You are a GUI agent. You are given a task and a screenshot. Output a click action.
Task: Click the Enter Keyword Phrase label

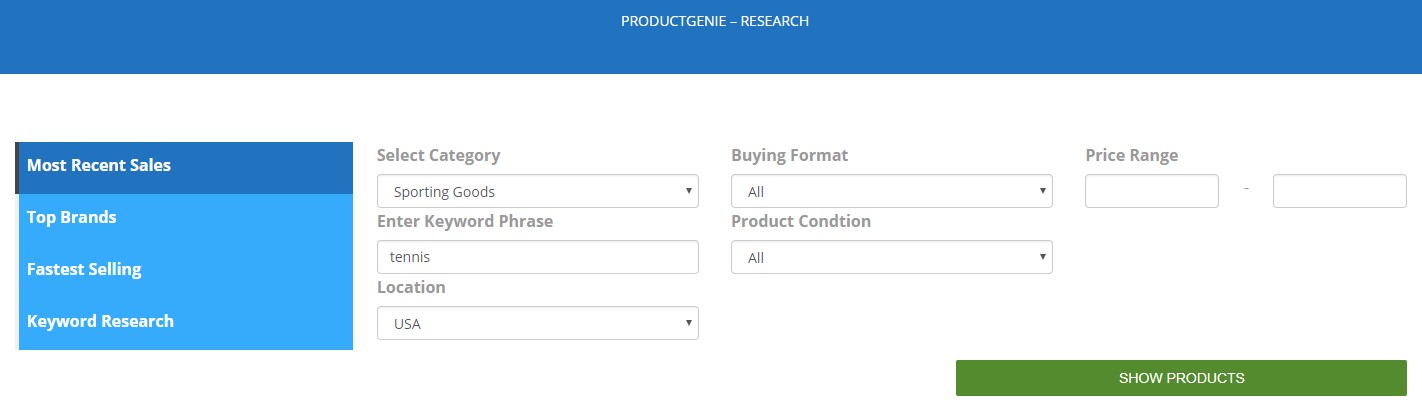point(464,222)
